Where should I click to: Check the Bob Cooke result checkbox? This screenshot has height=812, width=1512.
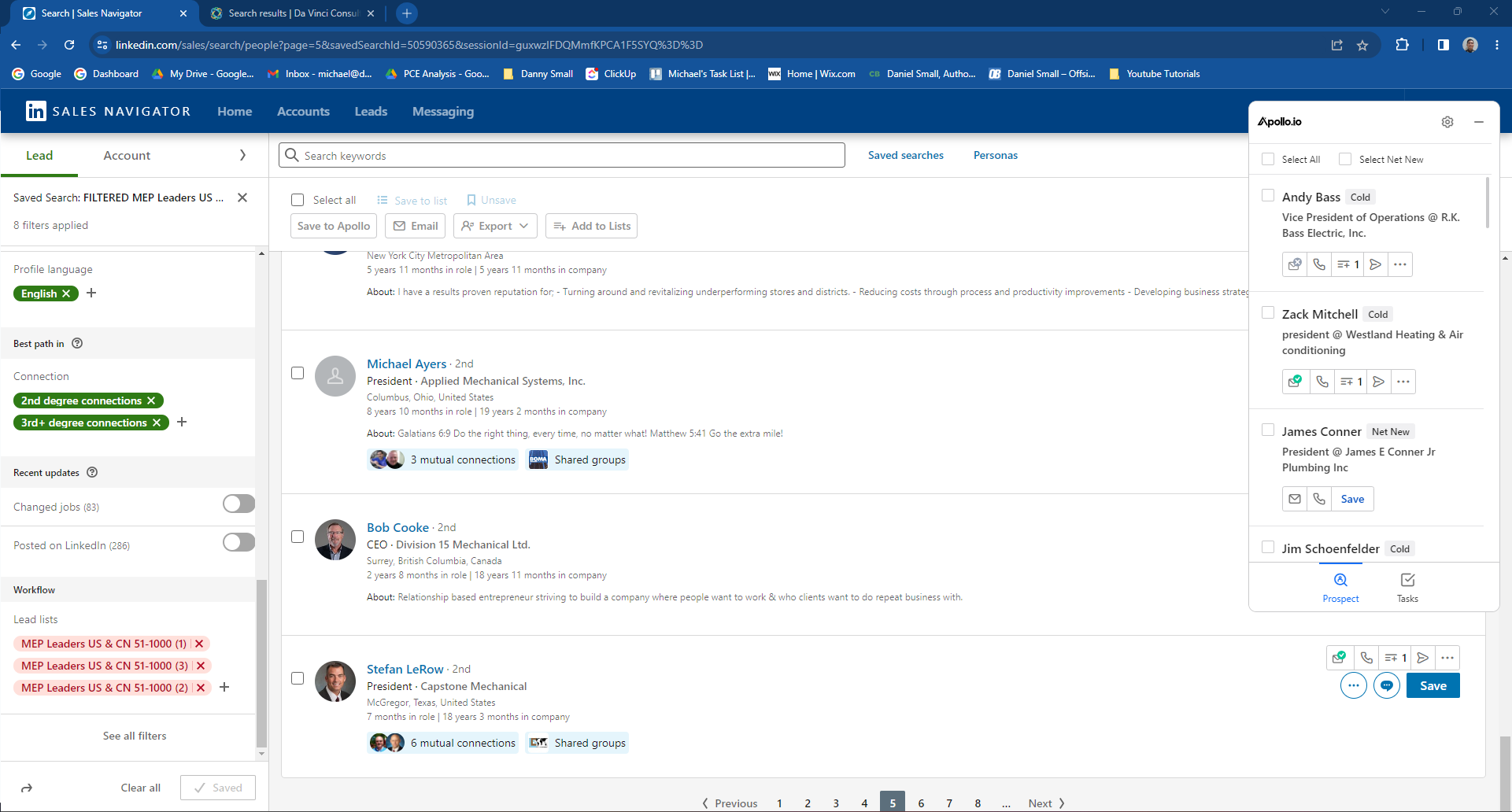(298, 537)
